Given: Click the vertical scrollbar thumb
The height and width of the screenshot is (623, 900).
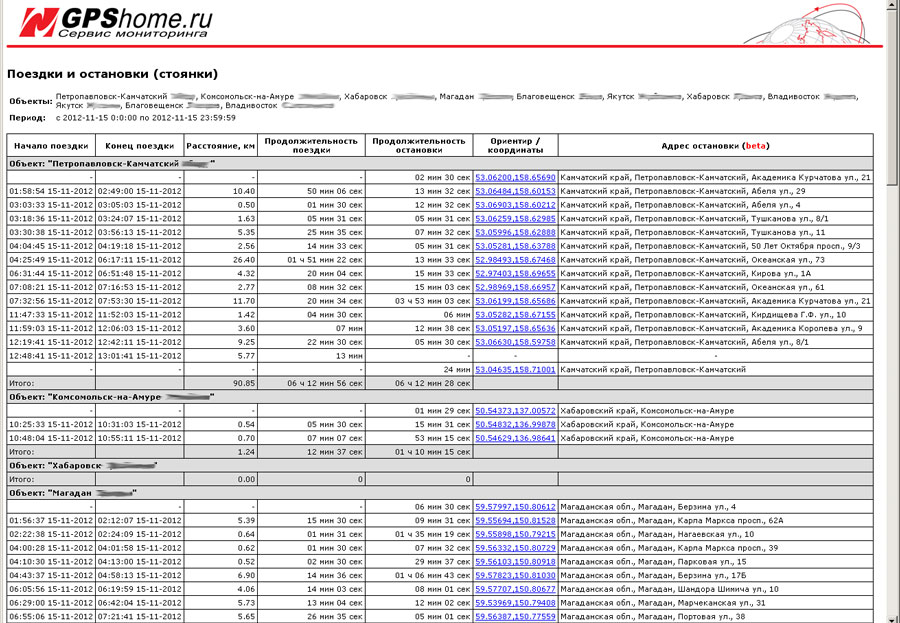Looking at the screenshot, I should (x=893, y=98).
